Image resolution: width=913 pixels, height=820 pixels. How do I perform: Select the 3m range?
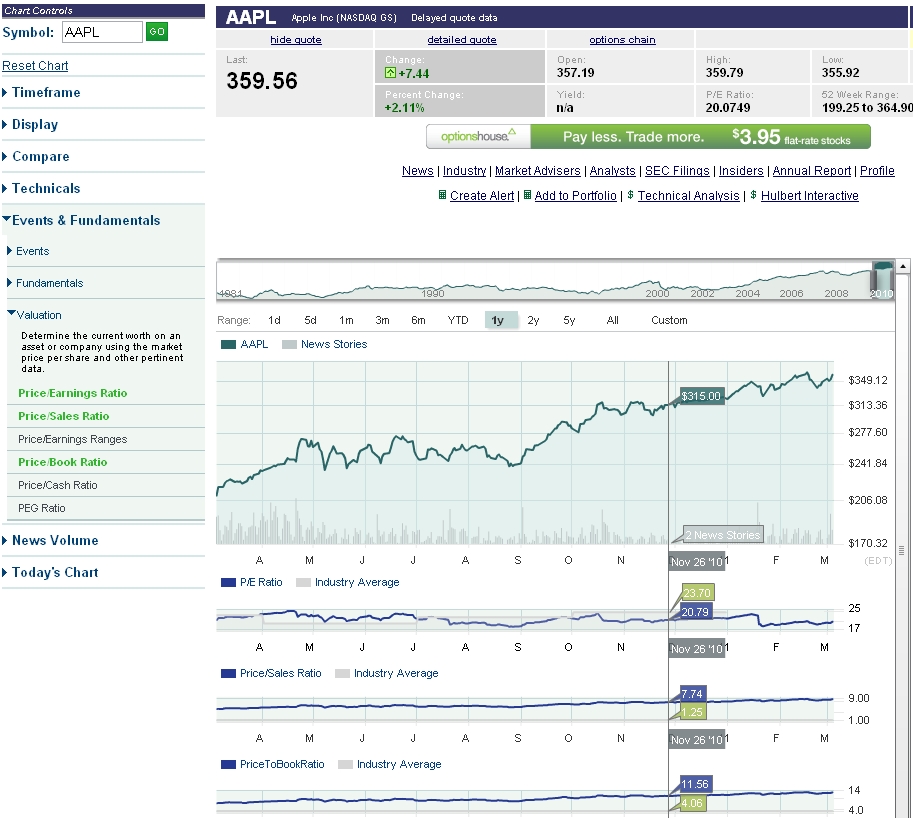(x=382, y=320)
